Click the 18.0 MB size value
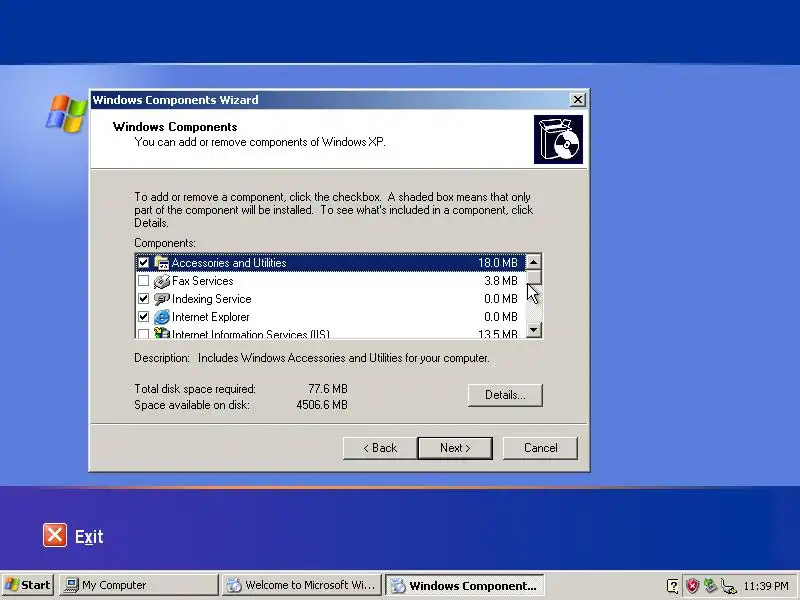 click(x=498, y=263)
